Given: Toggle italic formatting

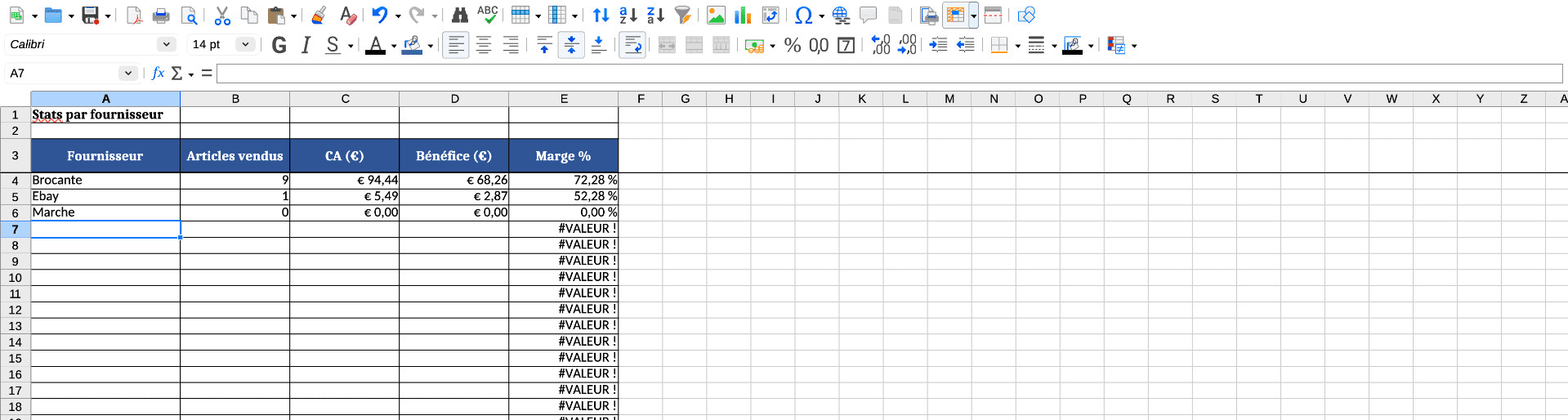Looking at the screenshot, I should point(306,45).
